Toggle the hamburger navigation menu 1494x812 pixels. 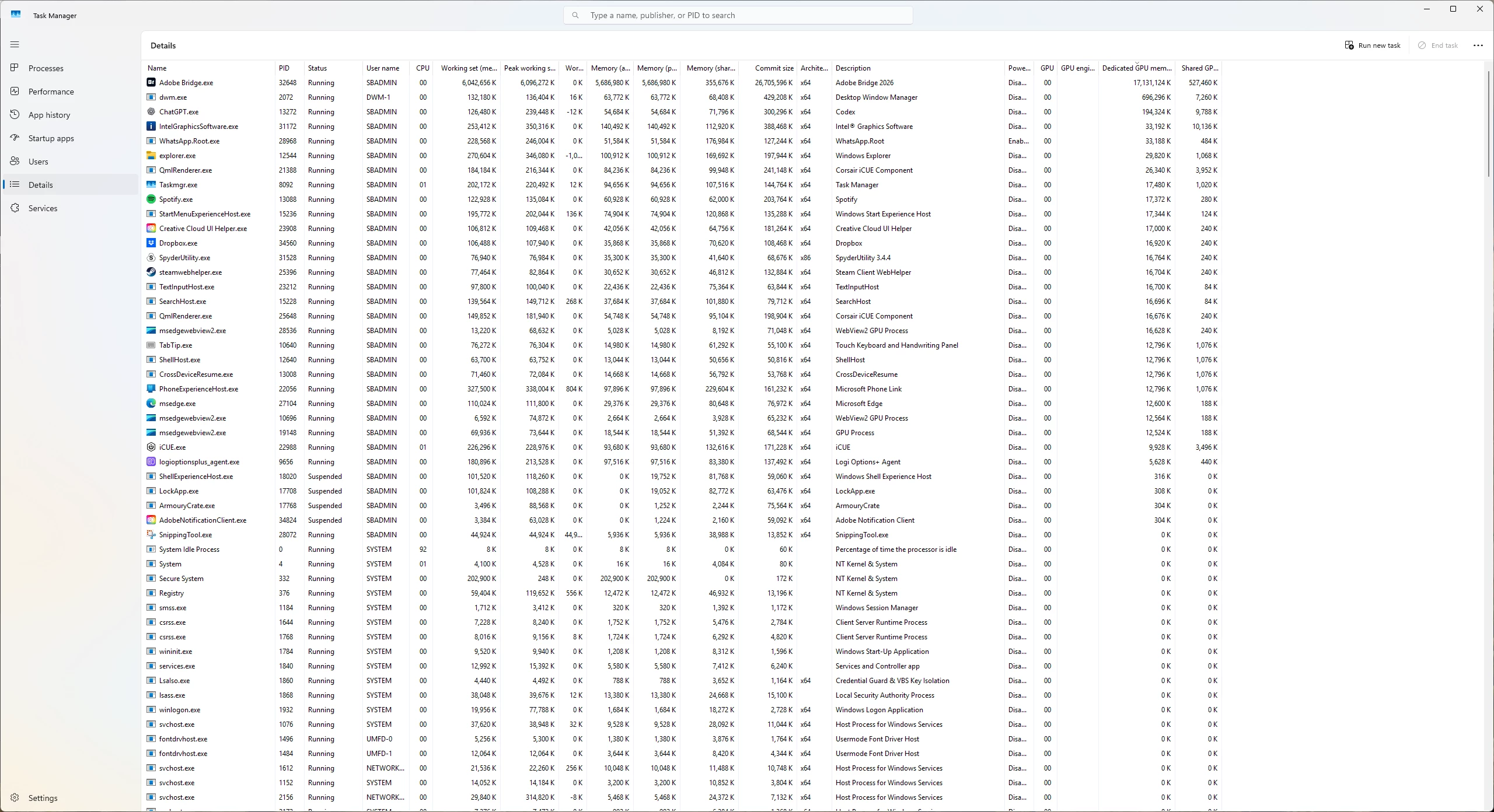(15, 44)
